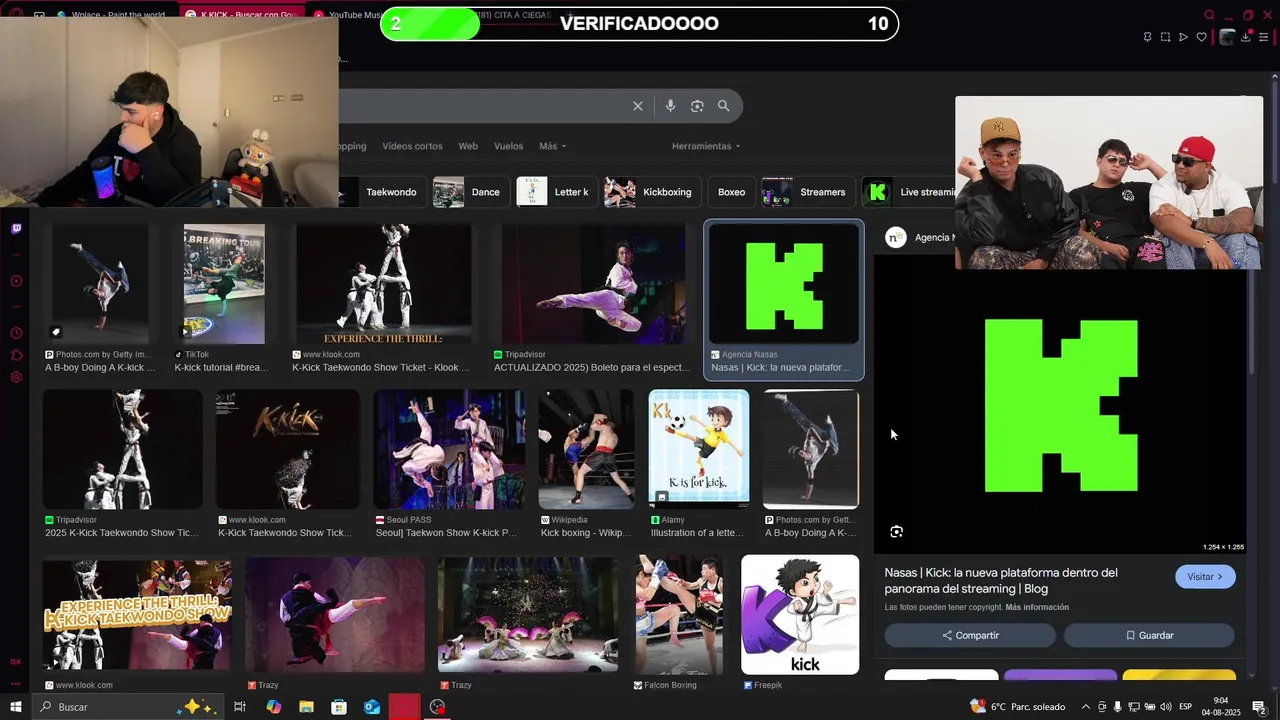This screenshot has height=720, width=1280.
Task: Start voice search with microphone icon
Action: (x=670, y=106)
